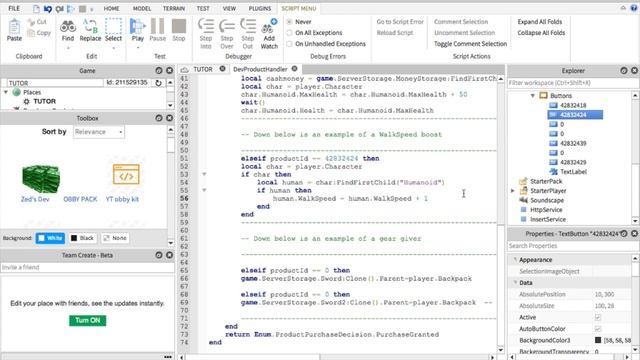The width and height of the screenshot is (640, 360).
Task: Close the DevProductHandler script tab
Action: (294, 69)
